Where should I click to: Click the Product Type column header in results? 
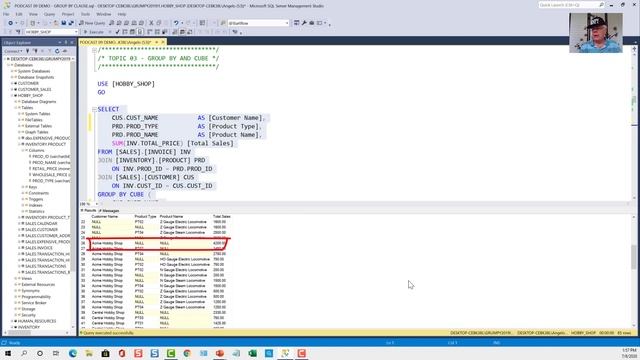point(145,216)
